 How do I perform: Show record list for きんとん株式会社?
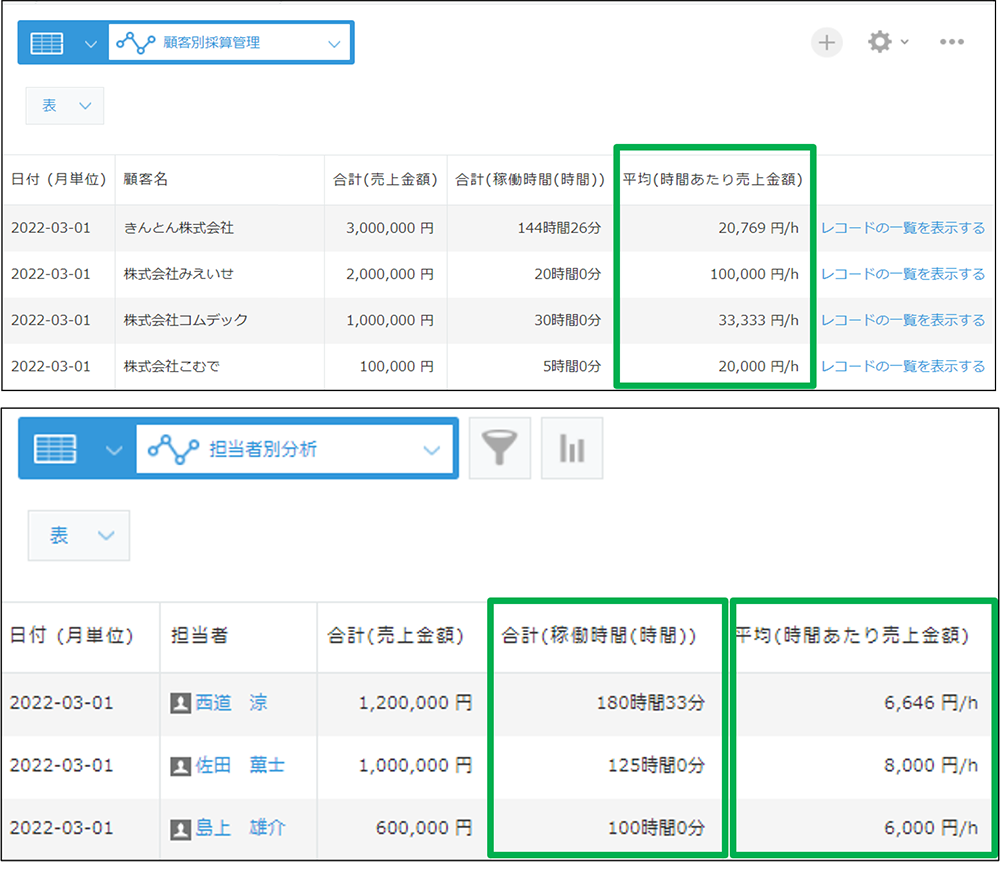tap(902, 228)
